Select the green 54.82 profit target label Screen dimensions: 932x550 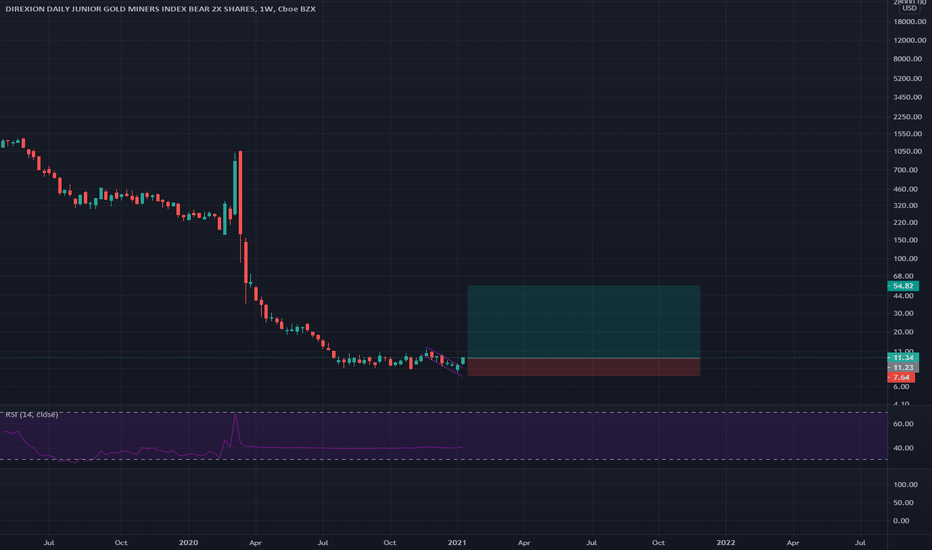[903, 286]
